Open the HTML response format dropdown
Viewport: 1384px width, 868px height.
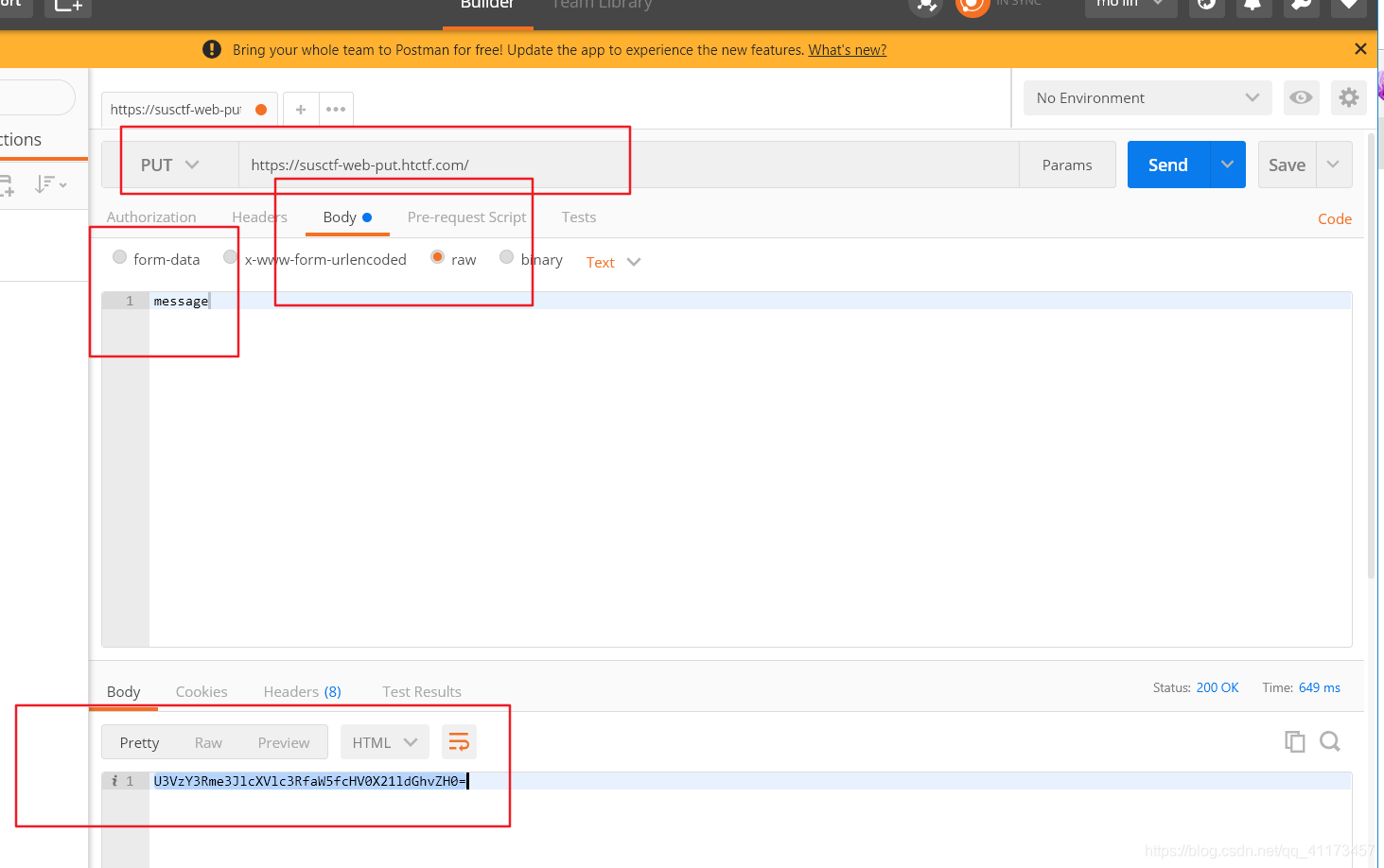click(385, 742)
